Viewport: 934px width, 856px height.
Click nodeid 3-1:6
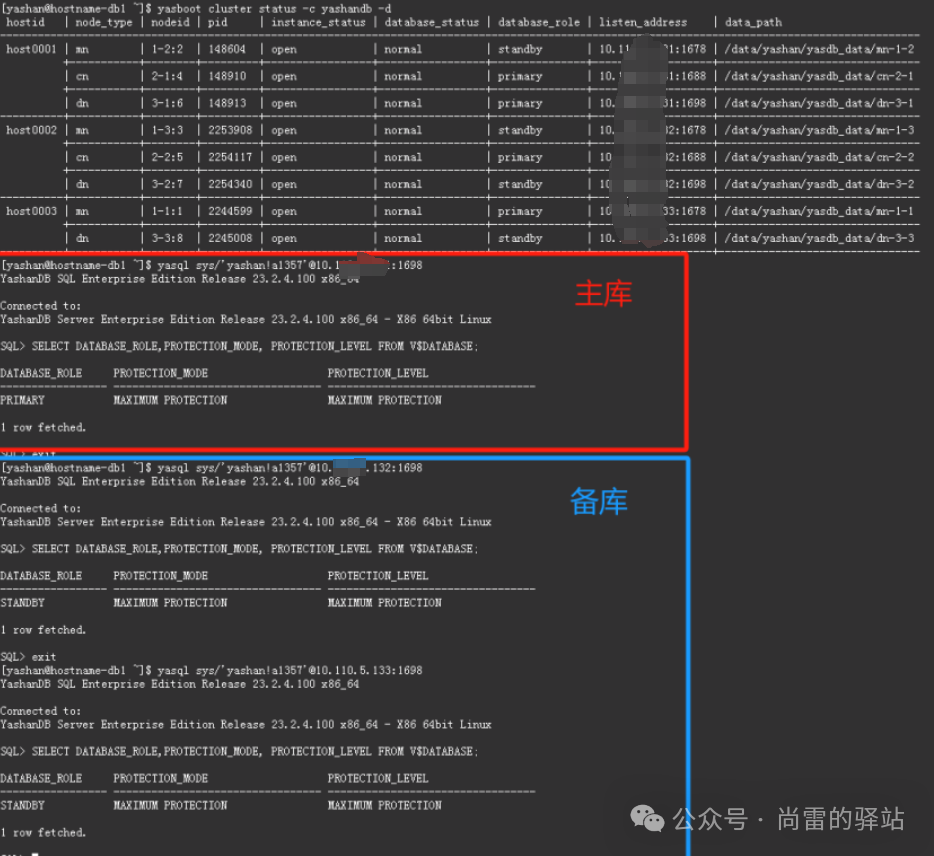click(x=167, y=104)
